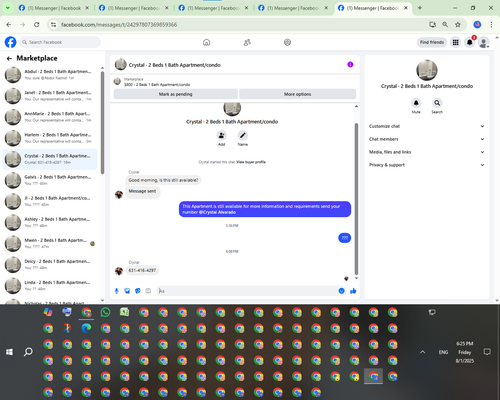Click the chat messages scrollbar
This screenshot has height=400, width=500.
click(x=356, y=199)
